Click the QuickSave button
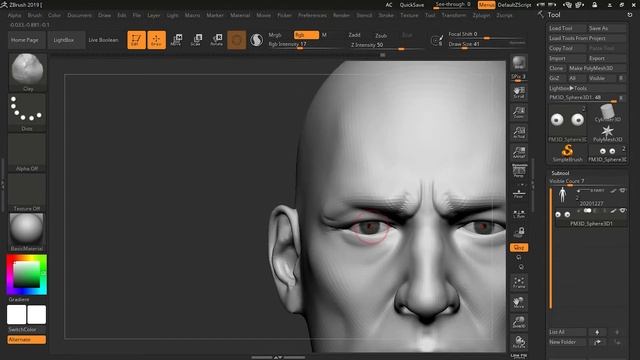640x360 pixels. 411,5
